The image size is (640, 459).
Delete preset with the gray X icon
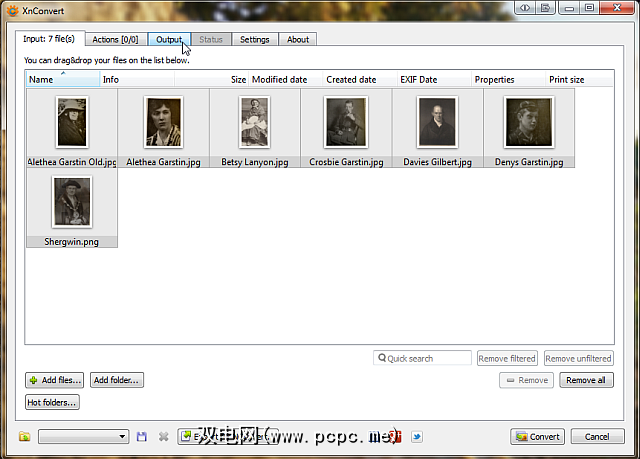[x=164, y=437]
